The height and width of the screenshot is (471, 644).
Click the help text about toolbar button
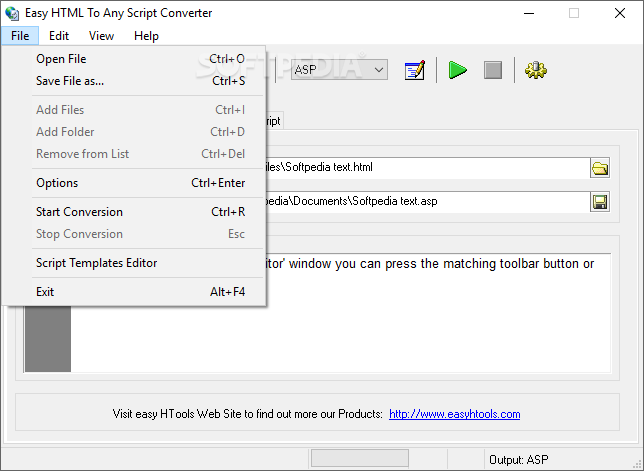pos(430,264)
